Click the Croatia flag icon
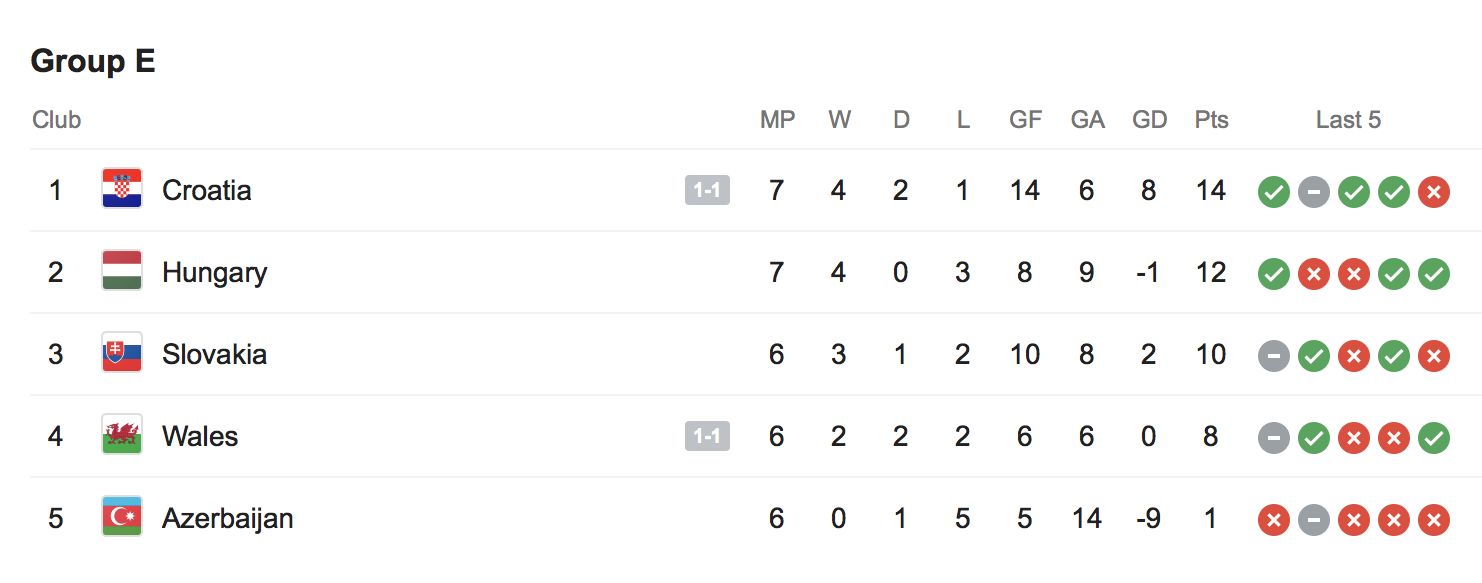This screenshot has height=583, width=1482. pos(122,190)
